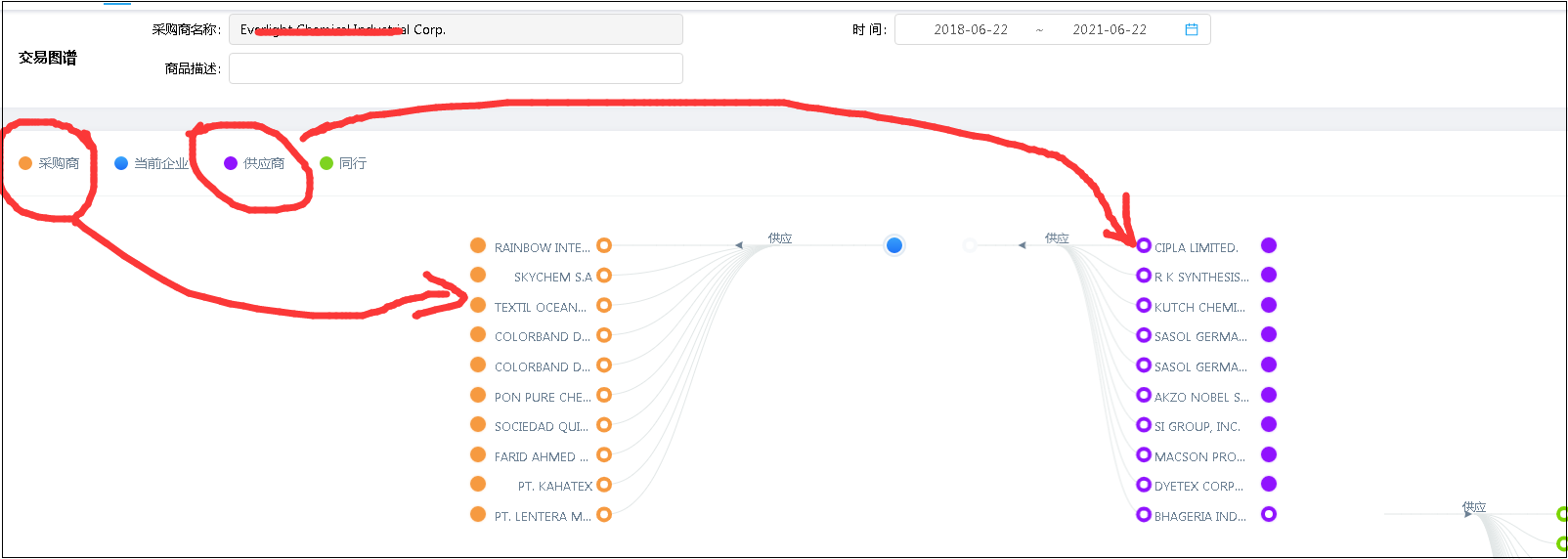Select the PT. LENTERA M... buyer label
This screenshot has height=559, width=1568.
click(543, 516)
